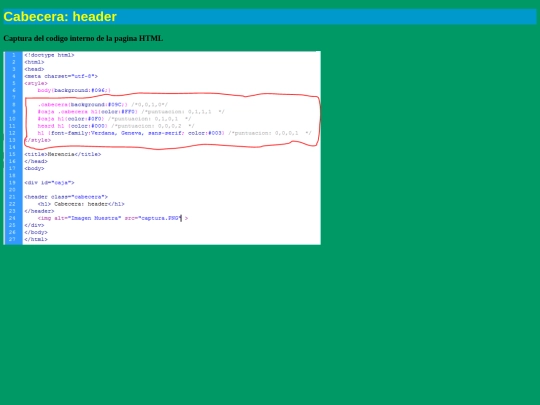This screenshot has height=405, width=540.
Task: Click the 'Captura del codigo interno' paragraph text
Action: [x=83, y=38]
